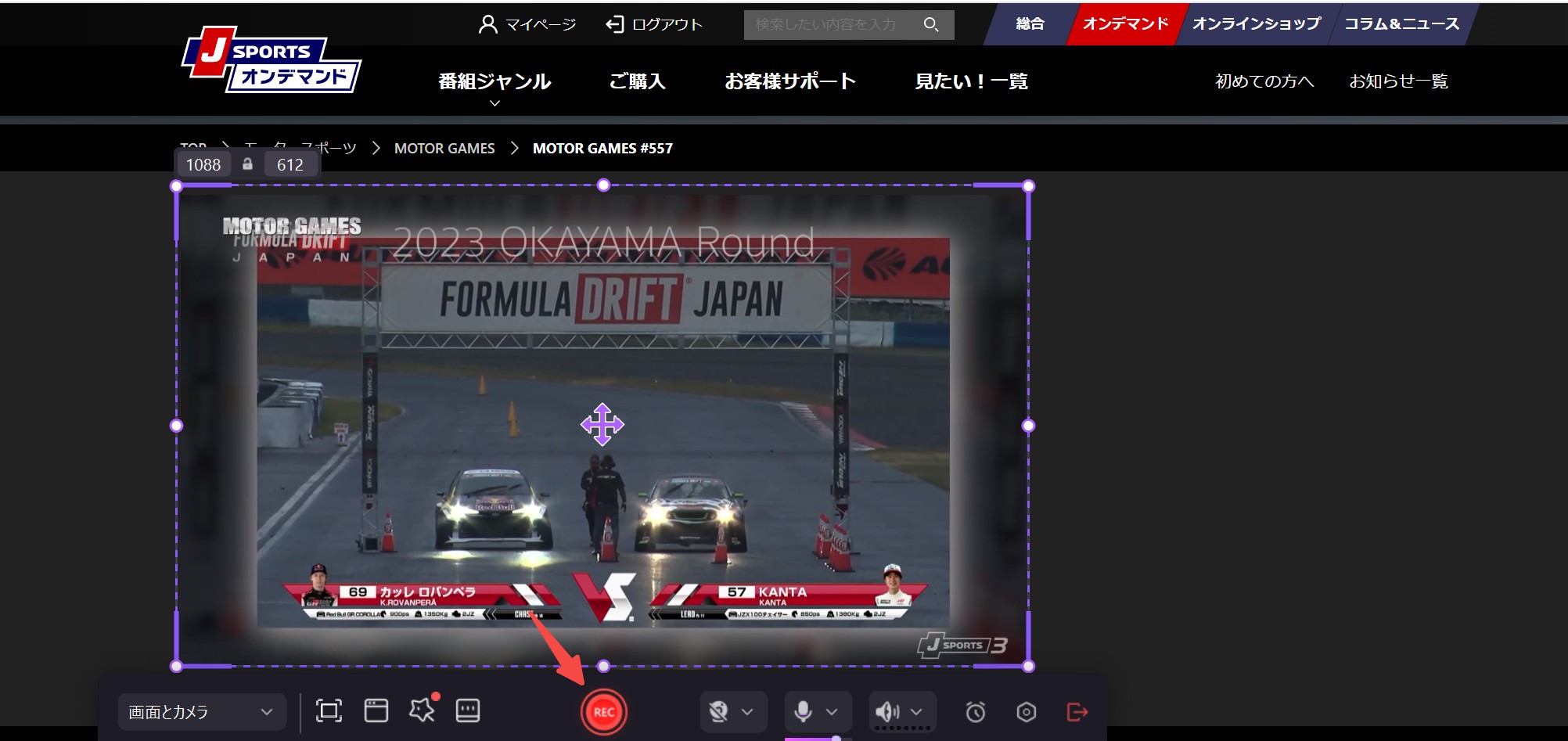Click the お知らせ一覧 link
This screenshot has height=741, width=1568.
point(1398,81)
